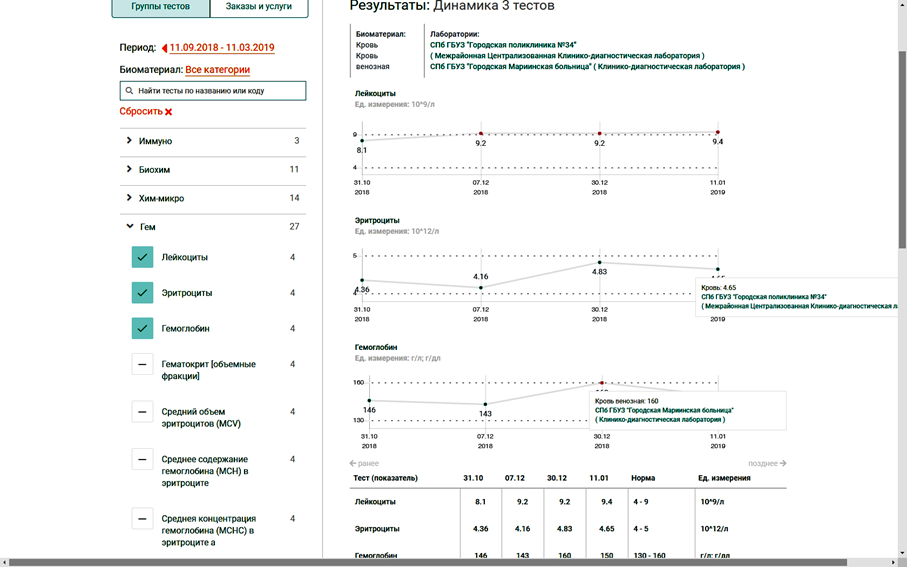Expand the Биохим group
The height and width of the screenshot is (567, 907).
pos(213,170)
